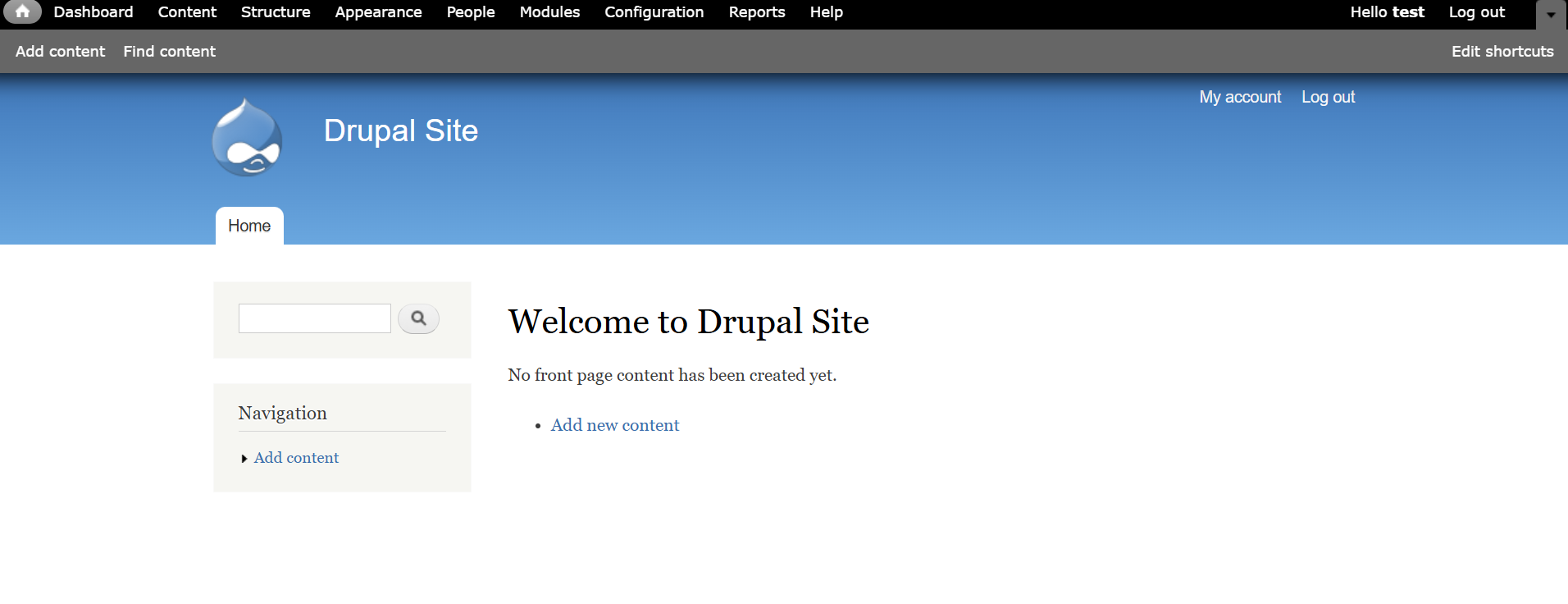The height and width of the screenshot is (604, 1568).
Task: Toggle the shortcuts drawer arrow
Action: (1551, 15)
